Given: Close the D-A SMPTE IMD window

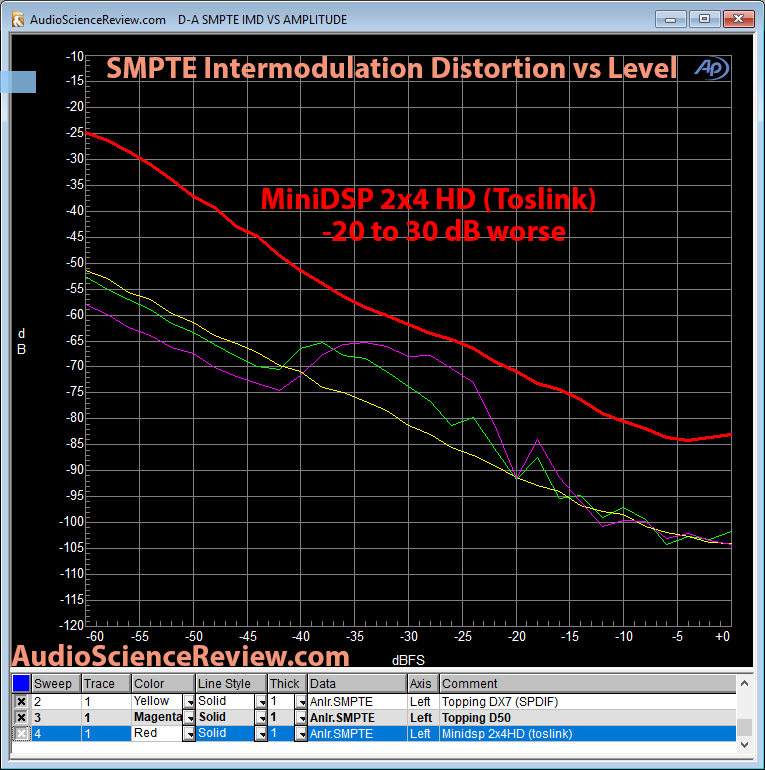Looking at the screenshot, I should click(x=738, y=19).
